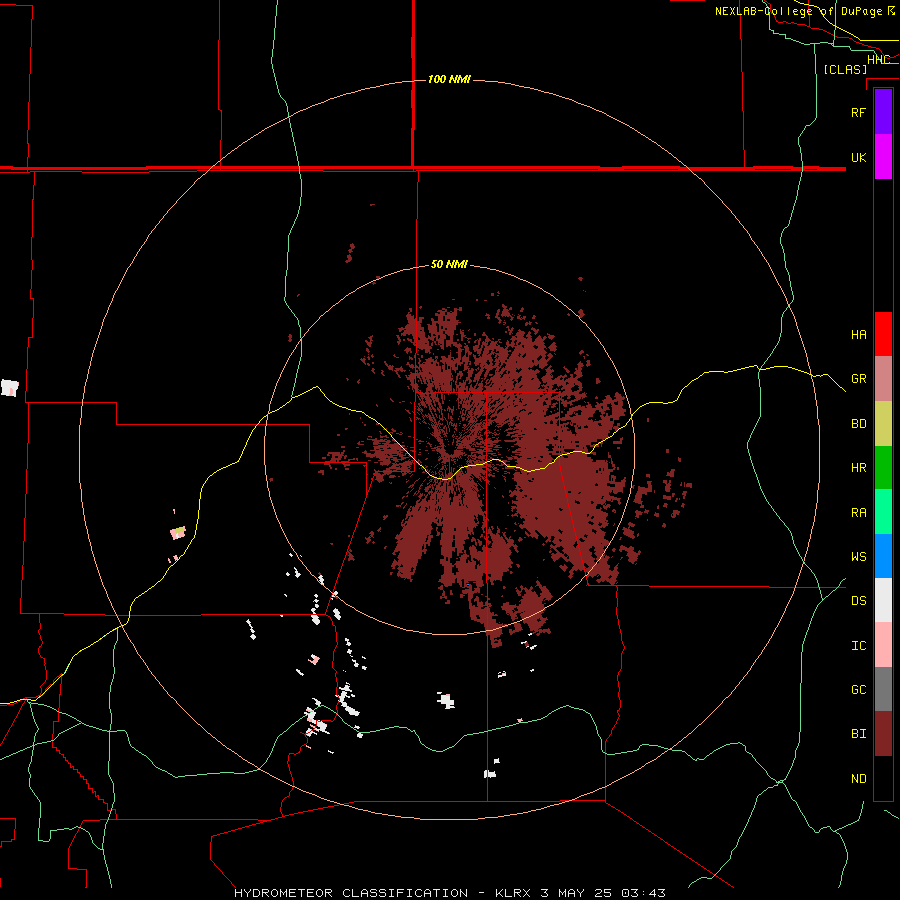The image size is (900, 900).
Task: Click the "HA" legend label
Action: pos(858,334)
